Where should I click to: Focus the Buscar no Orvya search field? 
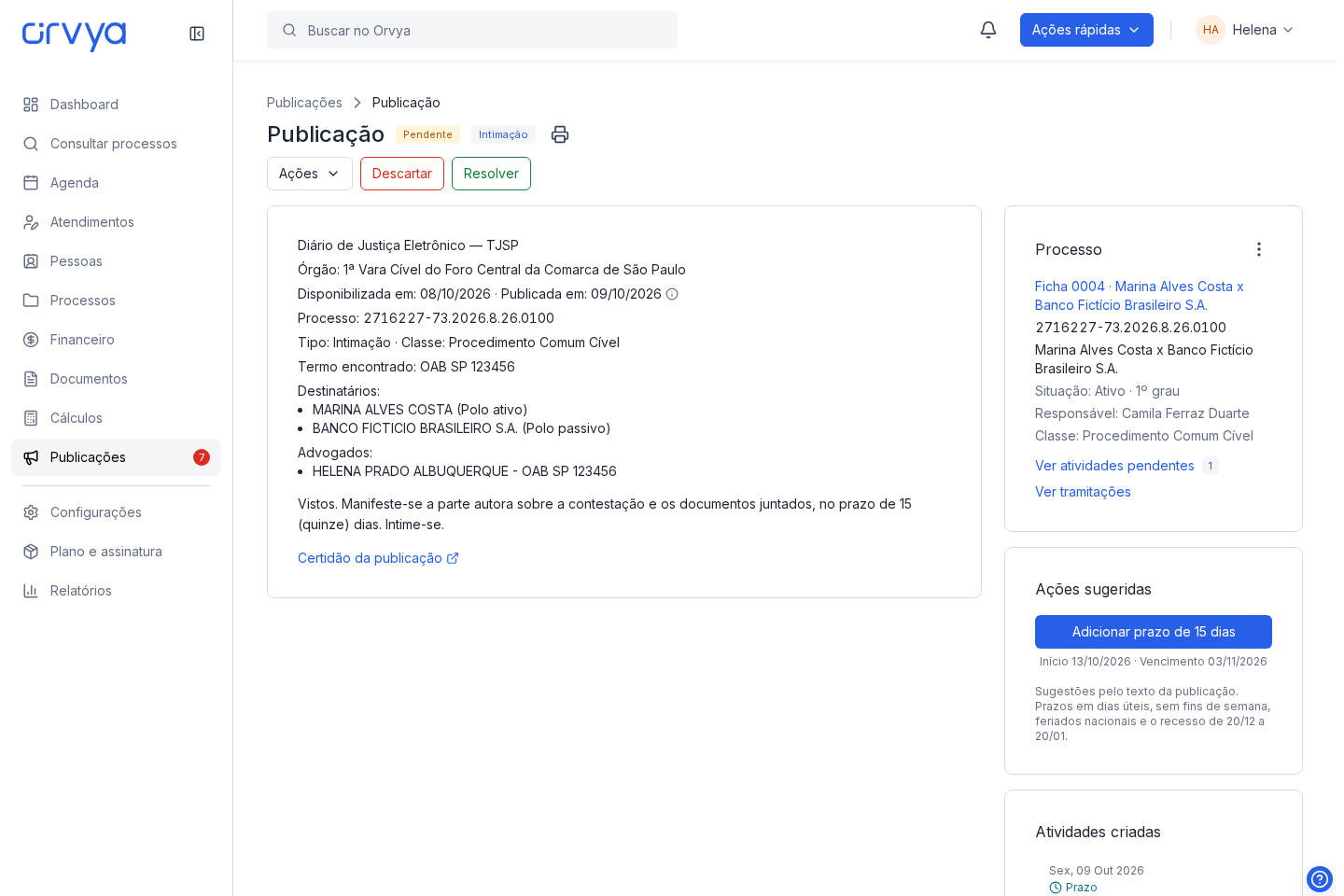pyautogui.click(x=472, y=30)
